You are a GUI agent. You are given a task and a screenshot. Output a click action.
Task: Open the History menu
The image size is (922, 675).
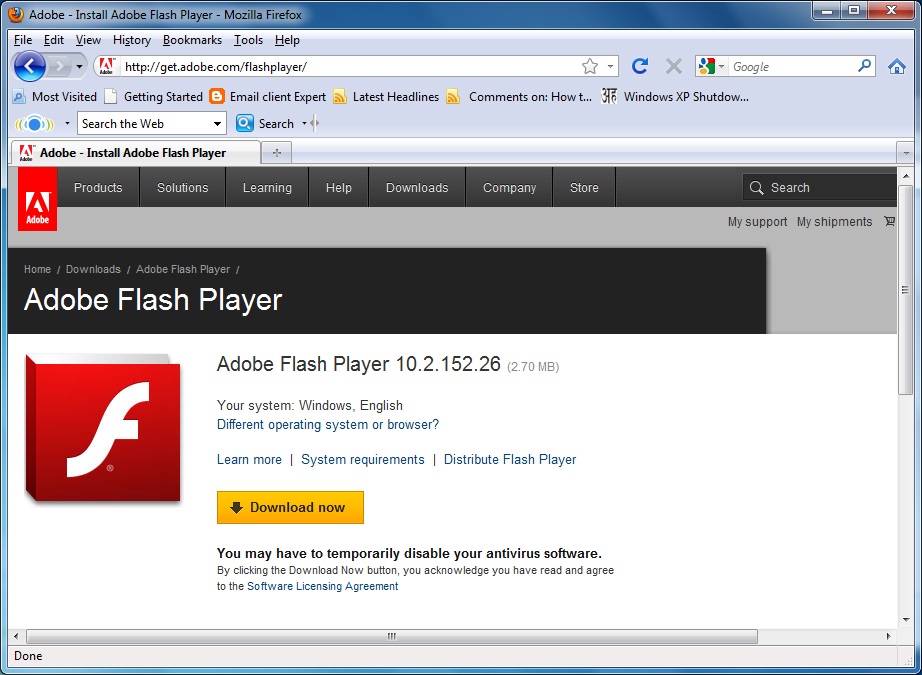[x=132, y=40]
